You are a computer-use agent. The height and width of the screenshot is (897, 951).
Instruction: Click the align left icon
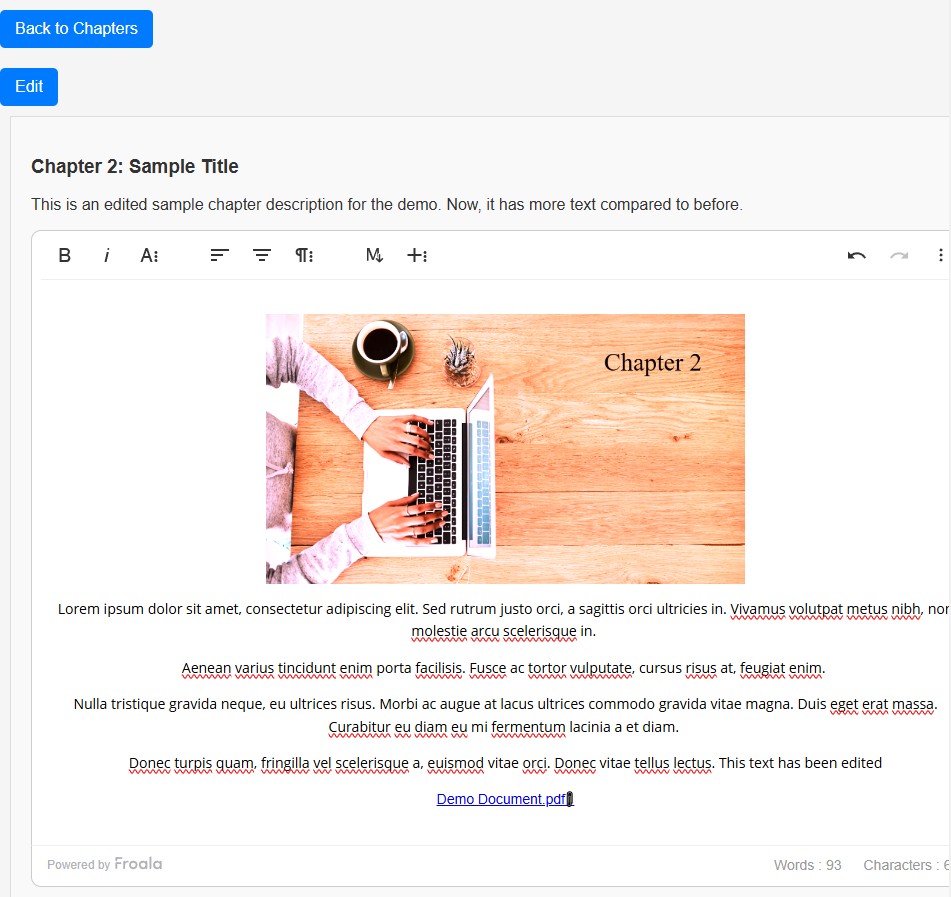pos(220,256)
